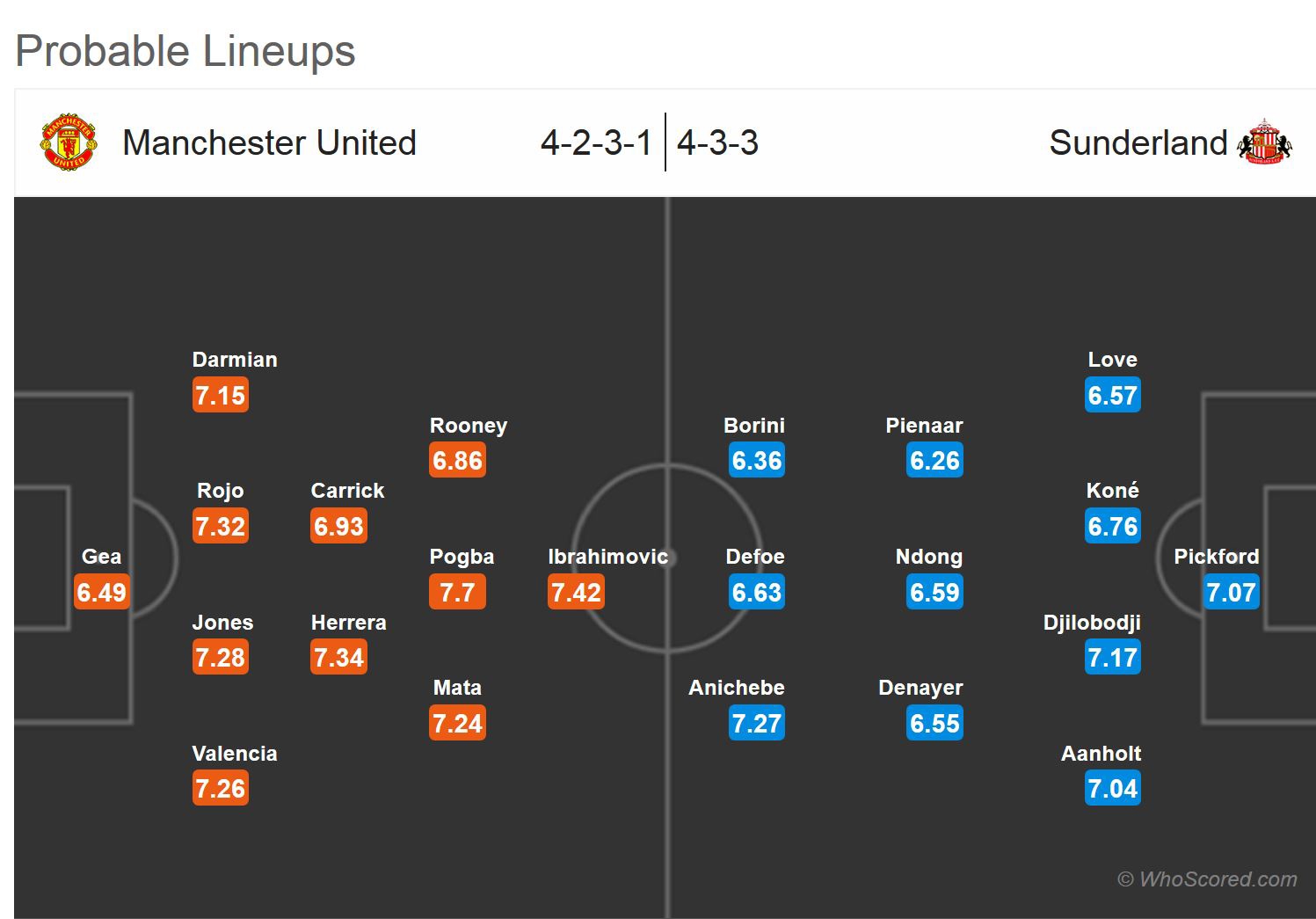This screenshot has height=919, width=1316.
Task: Click the Manchester United crest icon
Action: (x=68, y=141)
